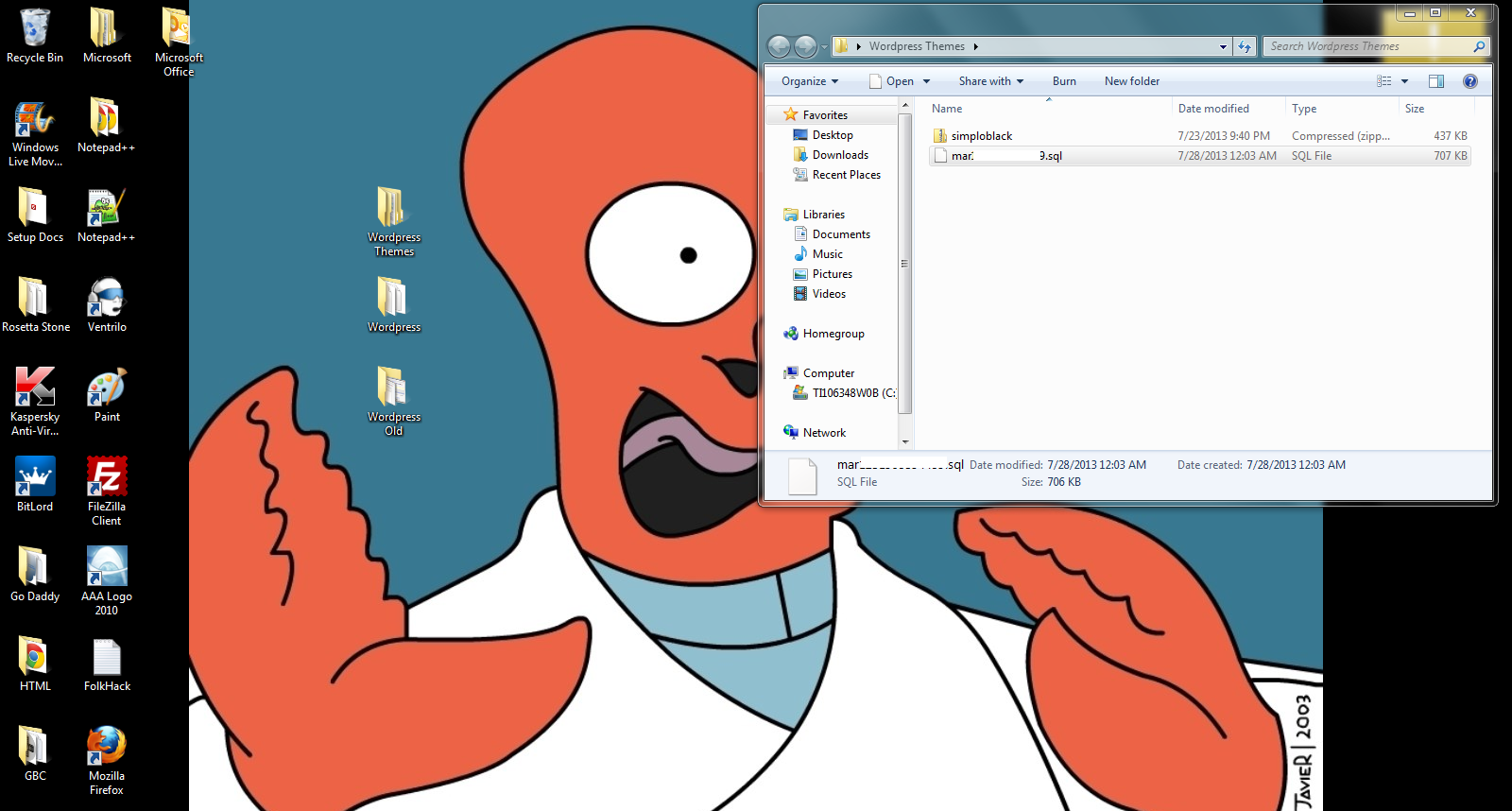Launch the Ventrilo shortcut
This screenshot has height=811, width=1512.
pos(107,305)
